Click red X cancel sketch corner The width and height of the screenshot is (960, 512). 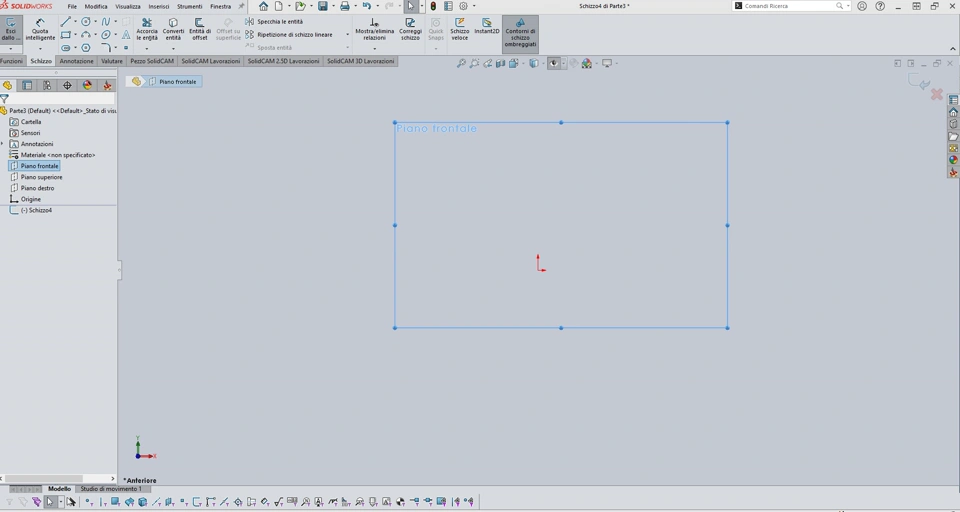937,94
